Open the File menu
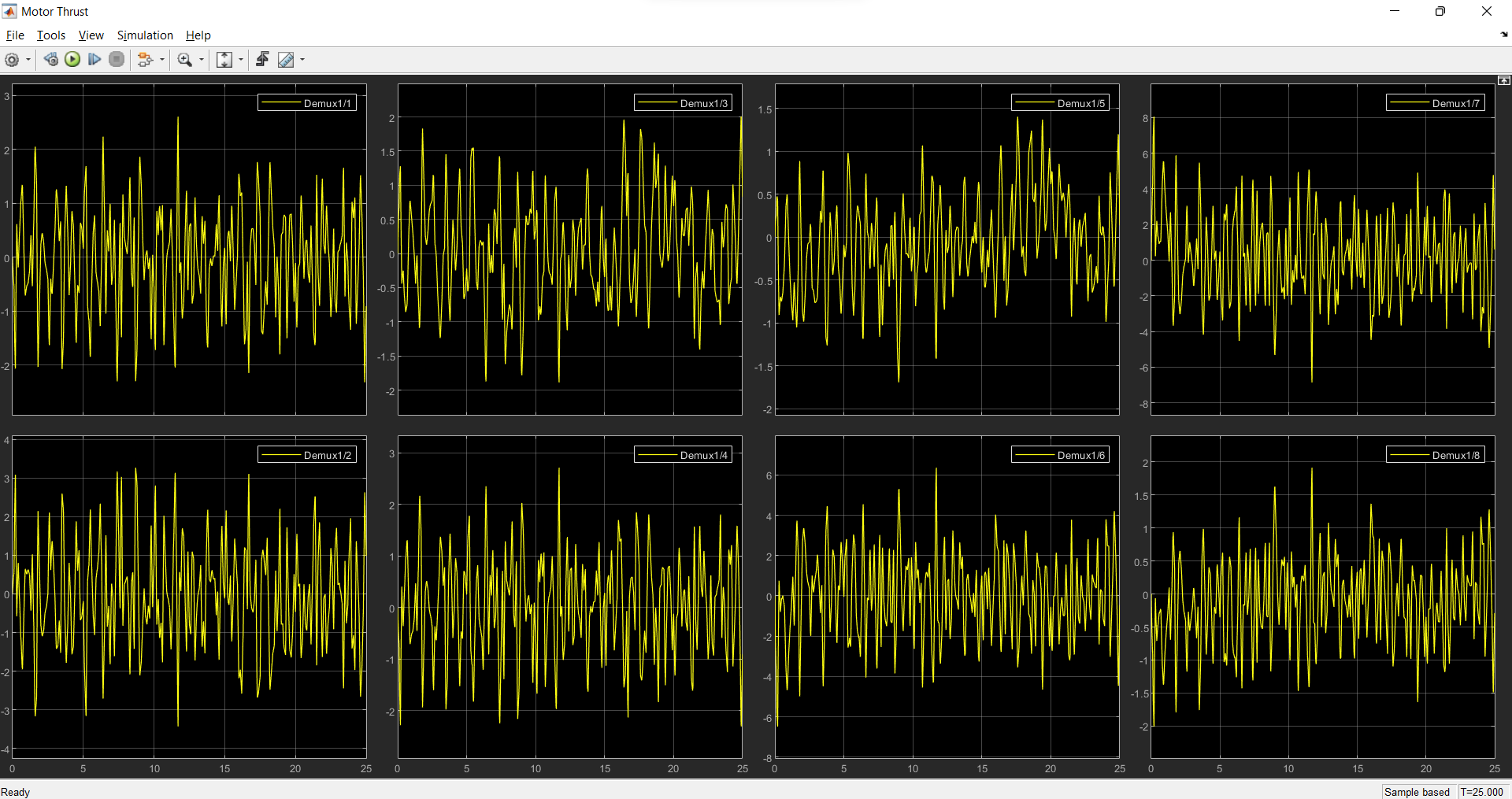1512x799 pixels. point(15,35)
